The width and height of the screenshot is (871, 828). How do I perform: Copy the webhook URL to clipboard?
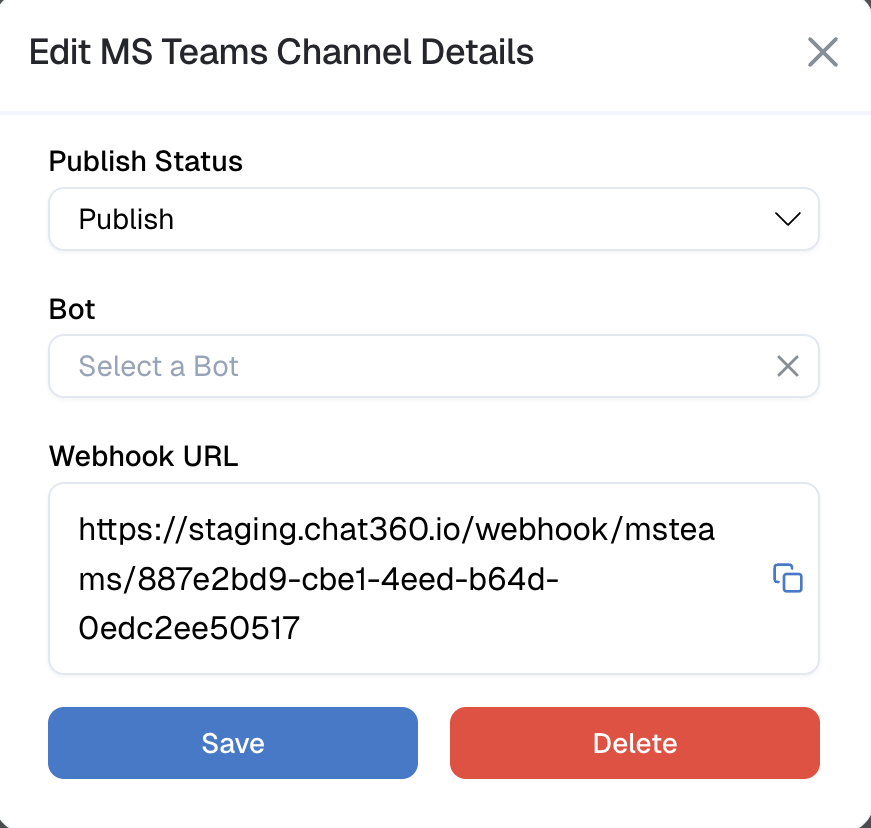click(x=788, y=579)
